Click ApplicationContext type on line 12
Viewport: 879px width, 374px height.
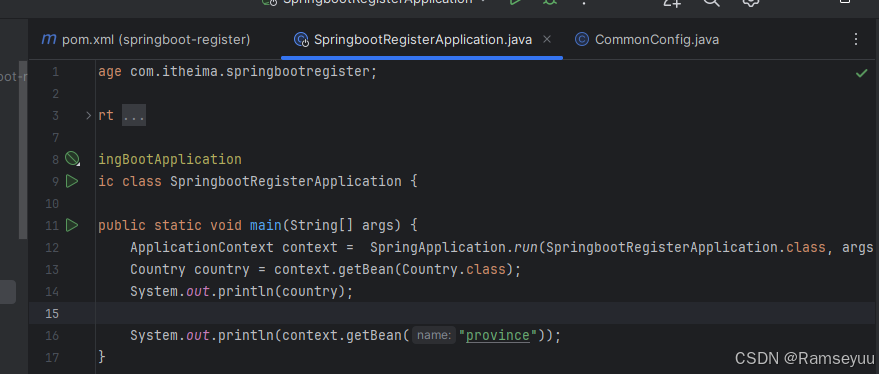202,247
